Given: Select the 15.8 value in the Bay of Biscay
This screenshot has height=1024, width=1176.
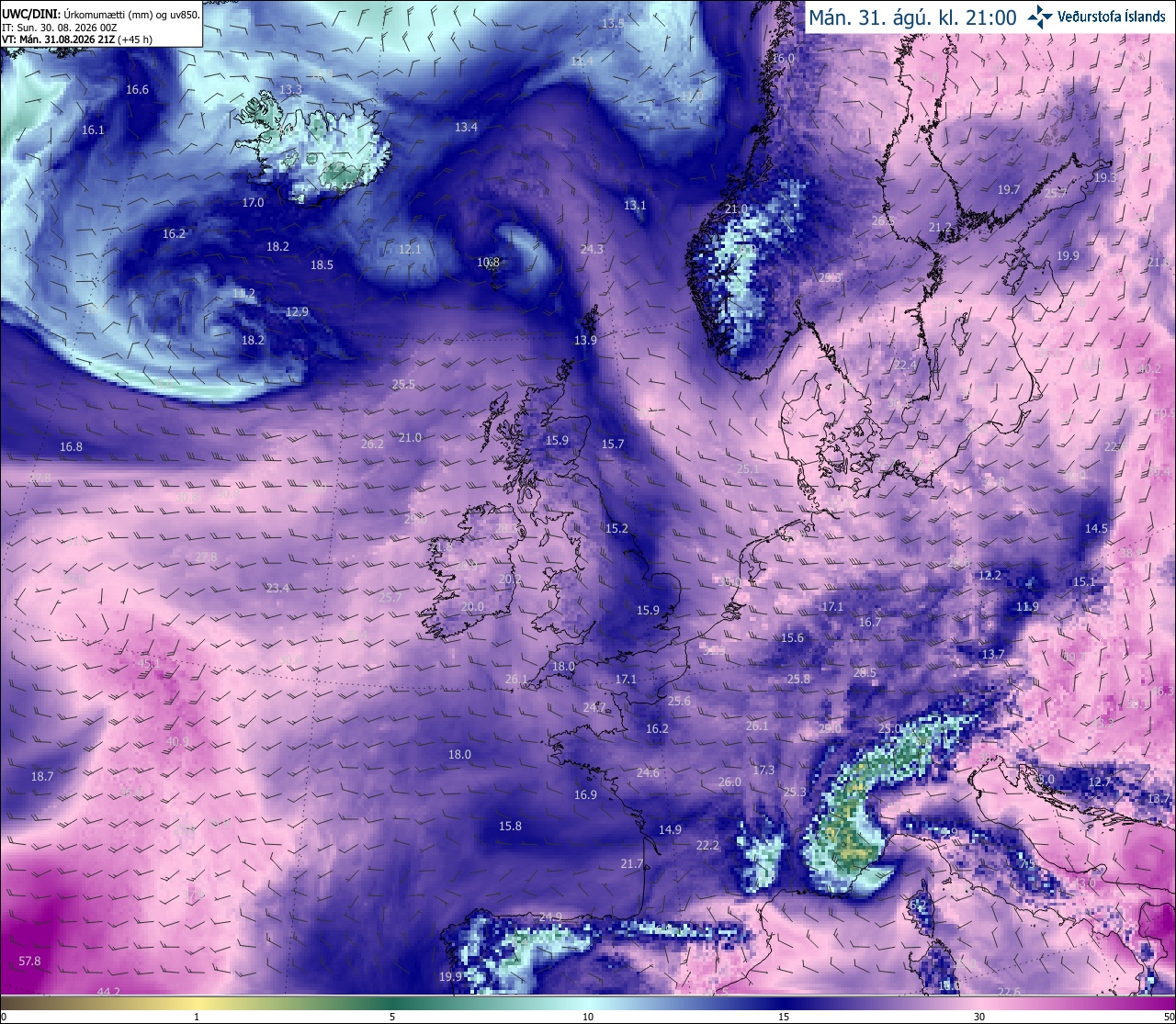Looking at the screenshot, I should 510,826.
